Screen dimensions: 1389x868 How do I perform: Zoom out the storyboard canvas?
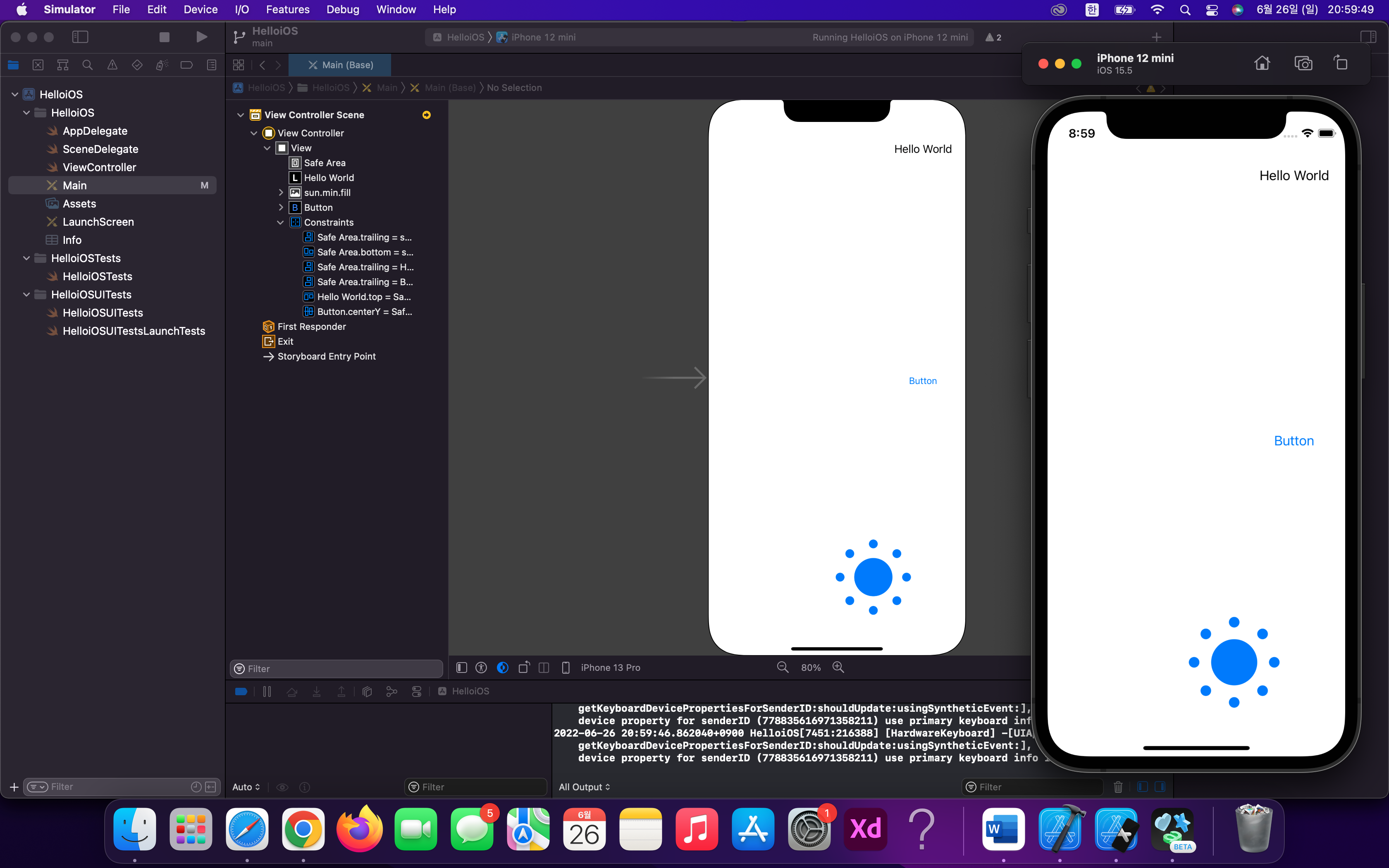tap(782, 667)
